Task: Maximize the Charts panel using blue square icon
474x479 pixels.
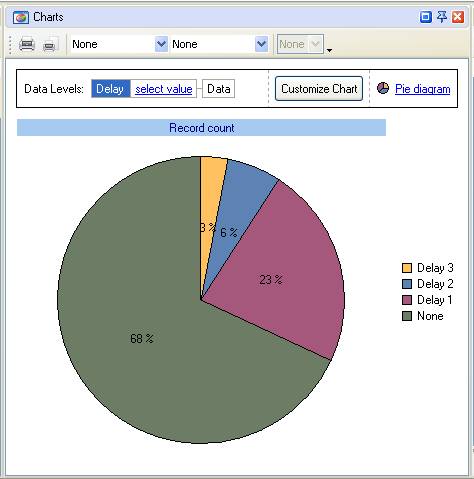Action: click(x=426, y=17)
